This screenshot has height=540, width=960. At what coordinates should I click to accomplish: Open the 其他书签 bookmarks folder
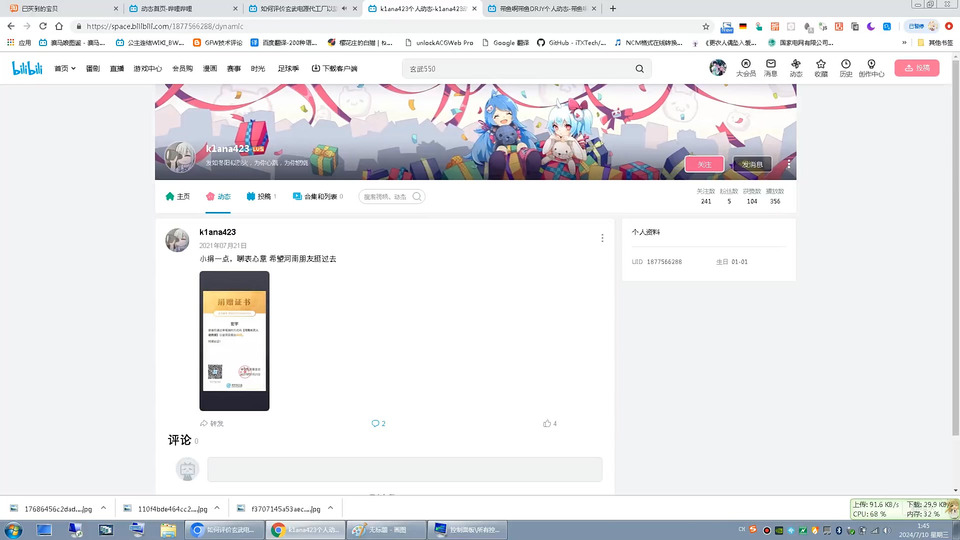click(x=936, y=42)
